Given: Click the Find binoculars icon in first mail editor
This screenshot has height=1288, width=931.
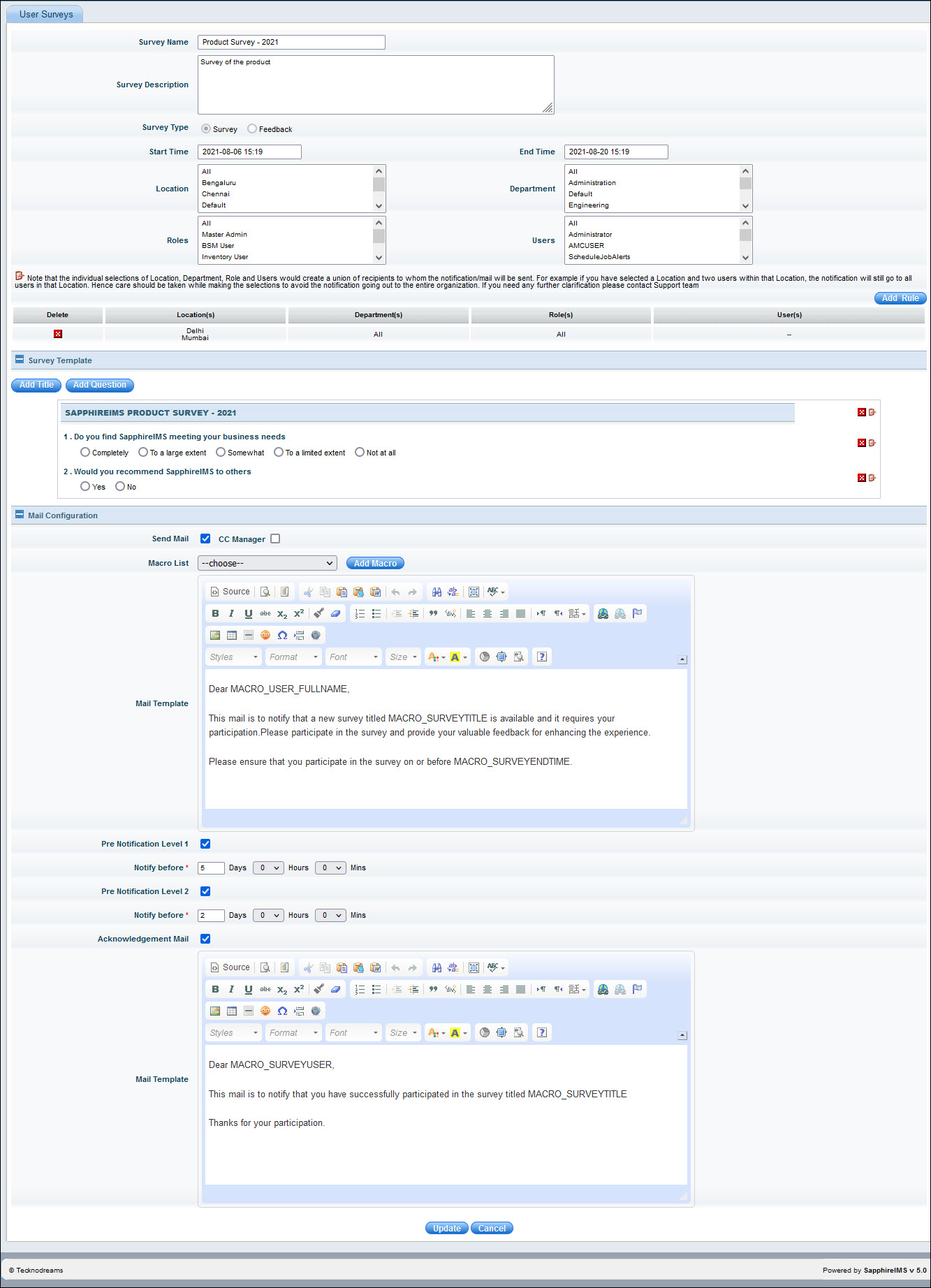Looking at the screenshot, I should (x=437, y=592).
